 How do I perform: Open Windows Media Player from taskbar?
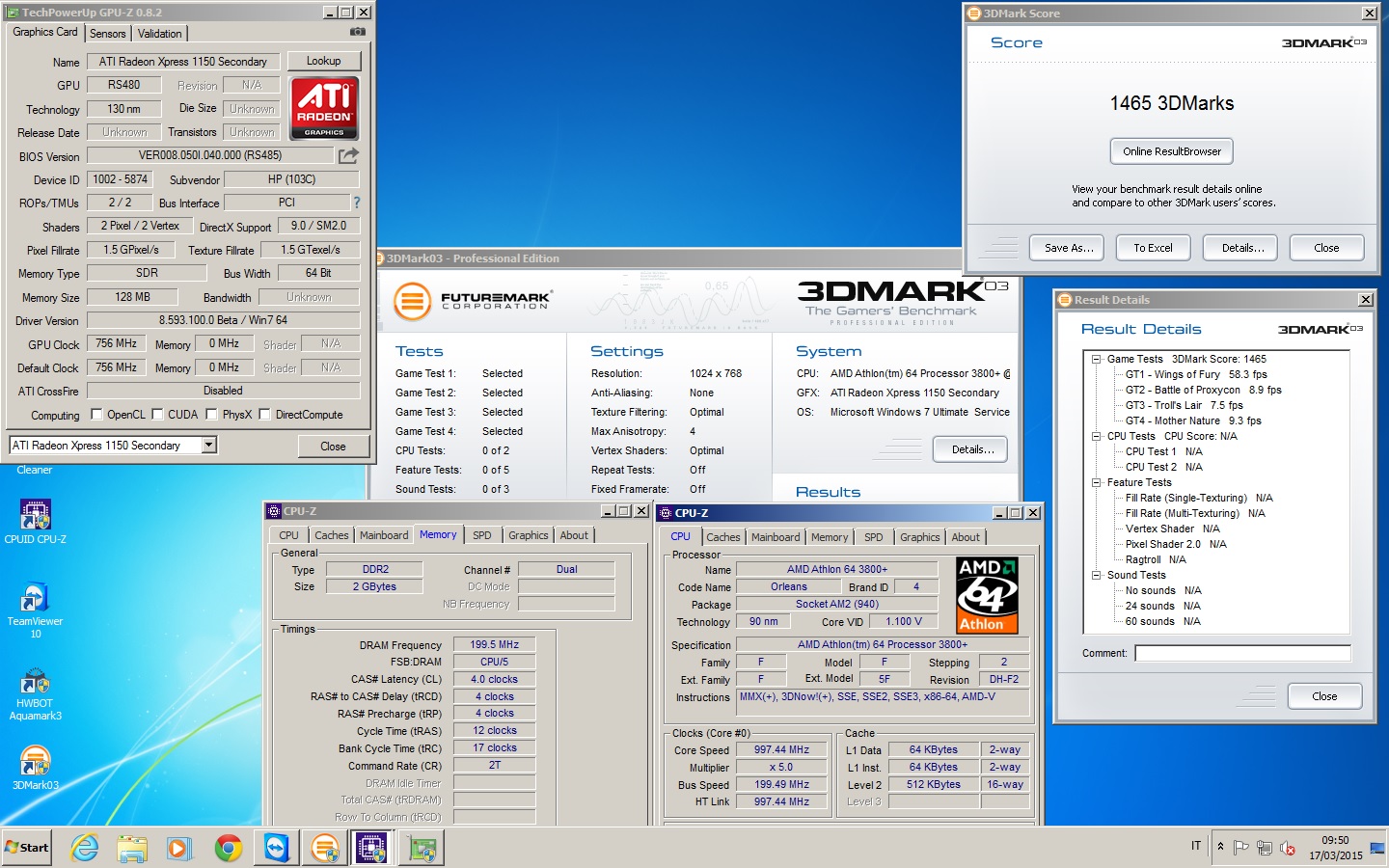click(x=179, y=848)
